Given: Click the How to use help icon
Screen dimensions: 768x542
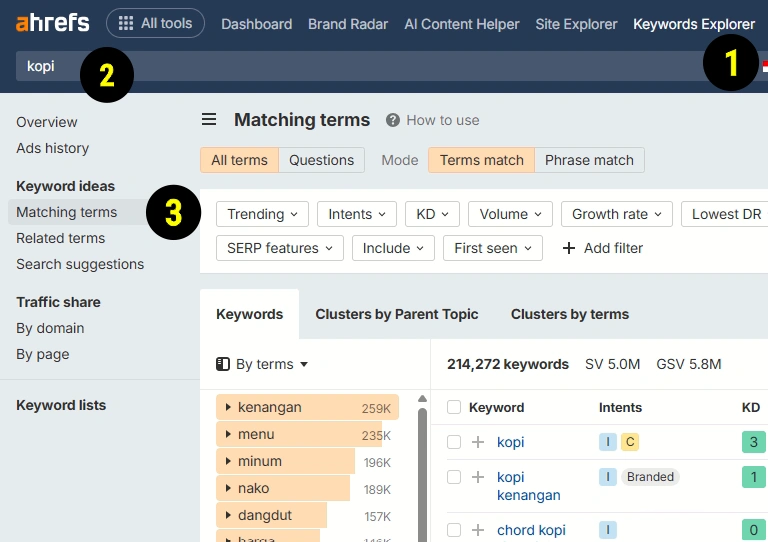Looking at the screenshot, I should click(392, 120).
